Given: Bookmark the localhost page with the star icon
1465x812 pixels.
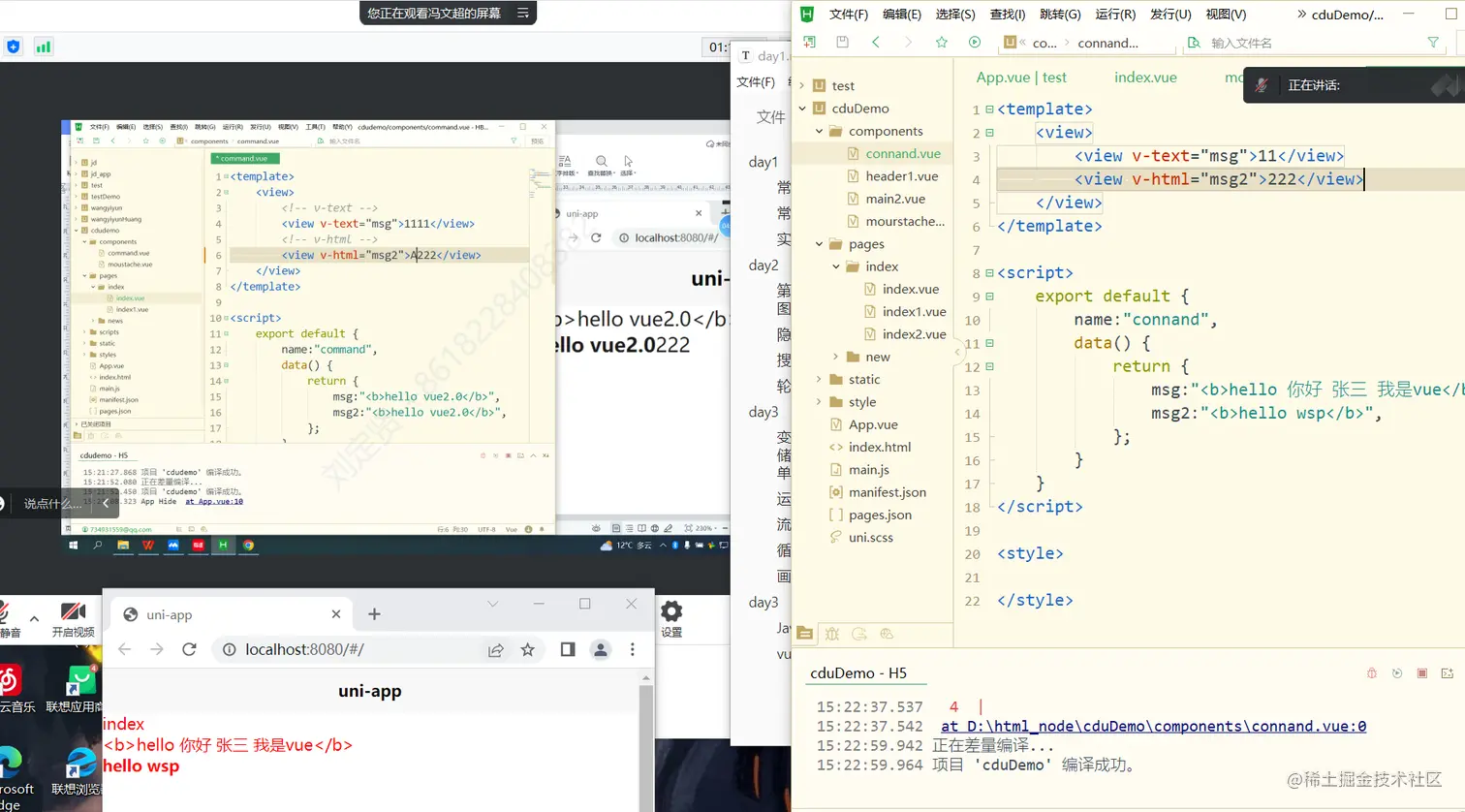Looking at the screenshot, I should [x=527, y=649].
